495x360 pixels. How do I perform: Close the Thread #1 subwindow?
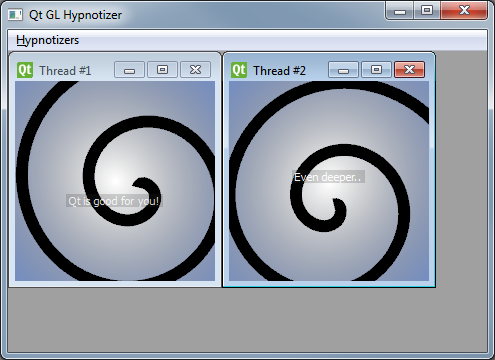195,70
